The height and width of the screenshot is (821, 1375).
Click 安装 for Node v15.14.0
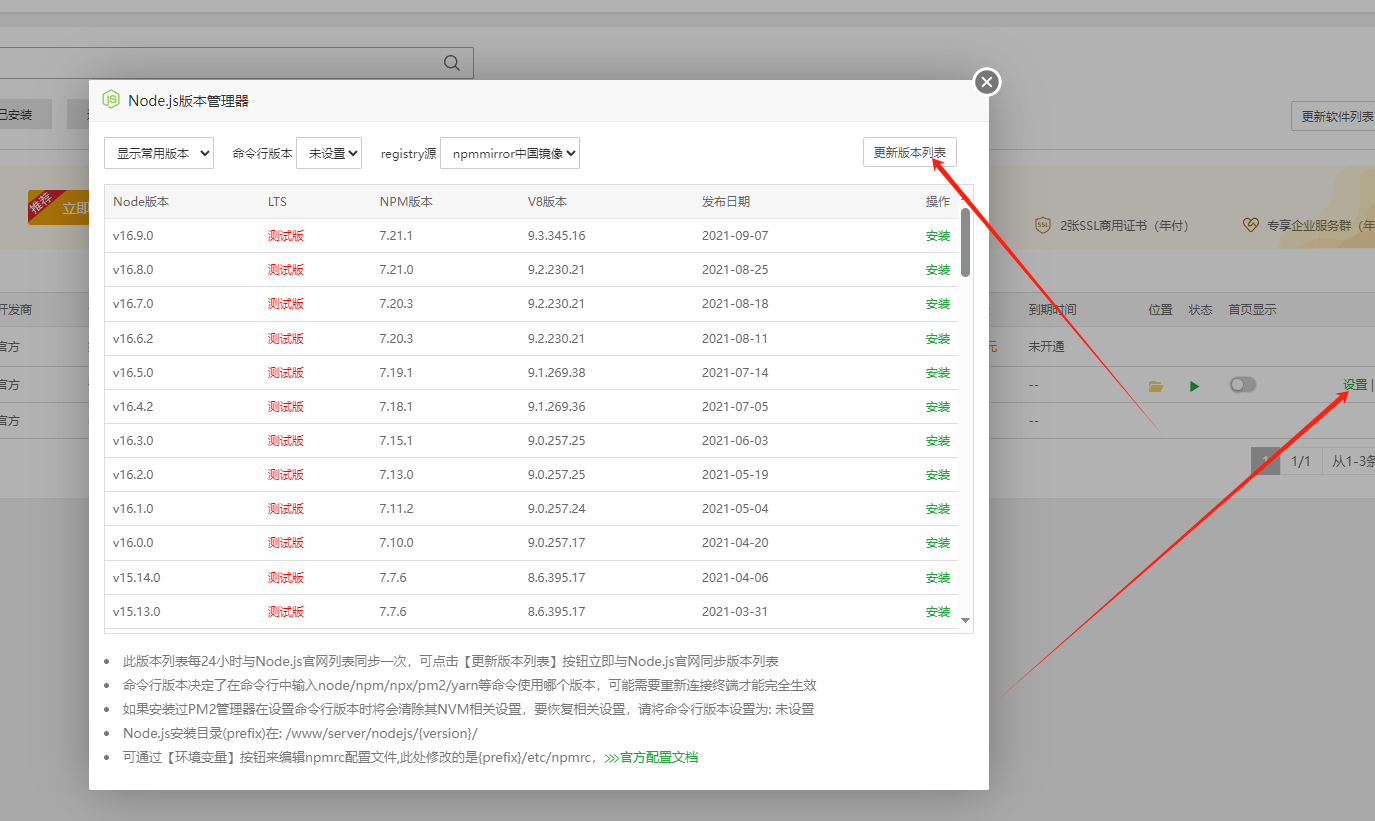click(938, 578)
